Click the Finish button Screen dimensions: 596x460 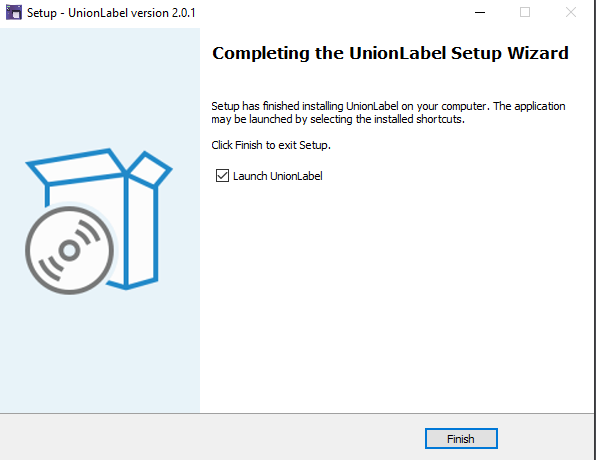tap(461, 439)
